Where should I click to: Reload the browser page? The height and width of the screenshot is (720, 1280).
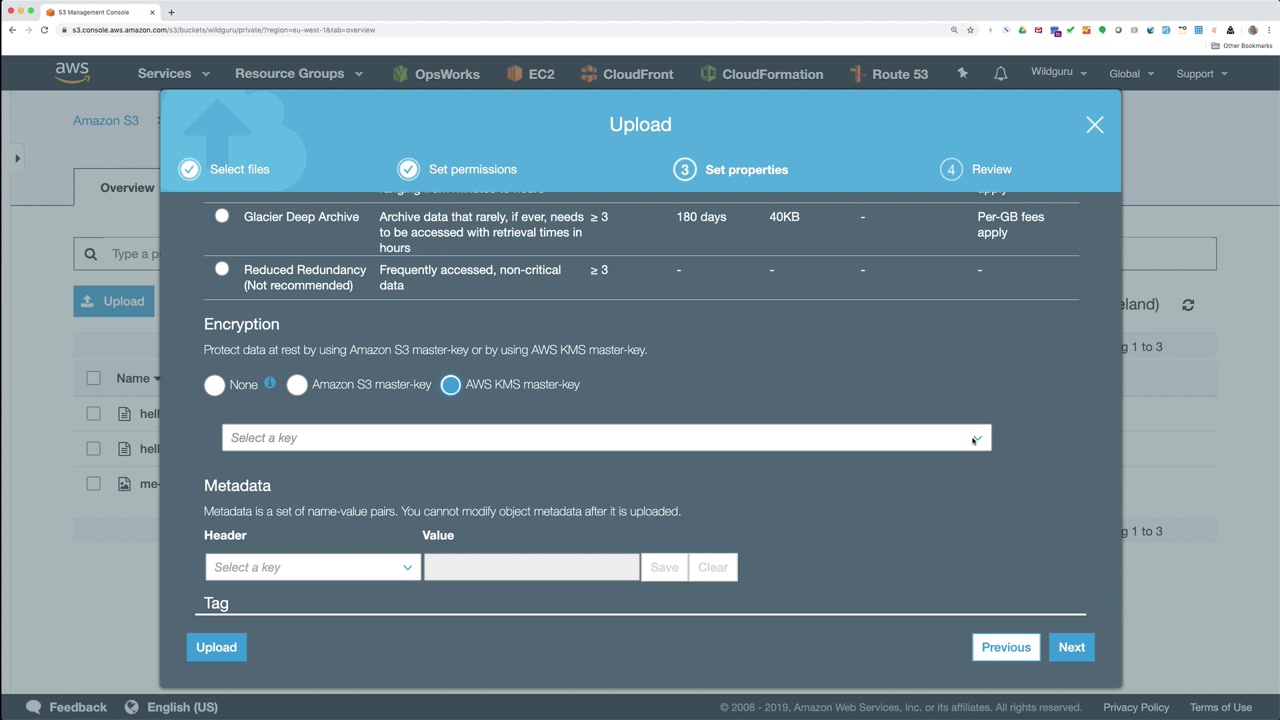tap(44, 30)
